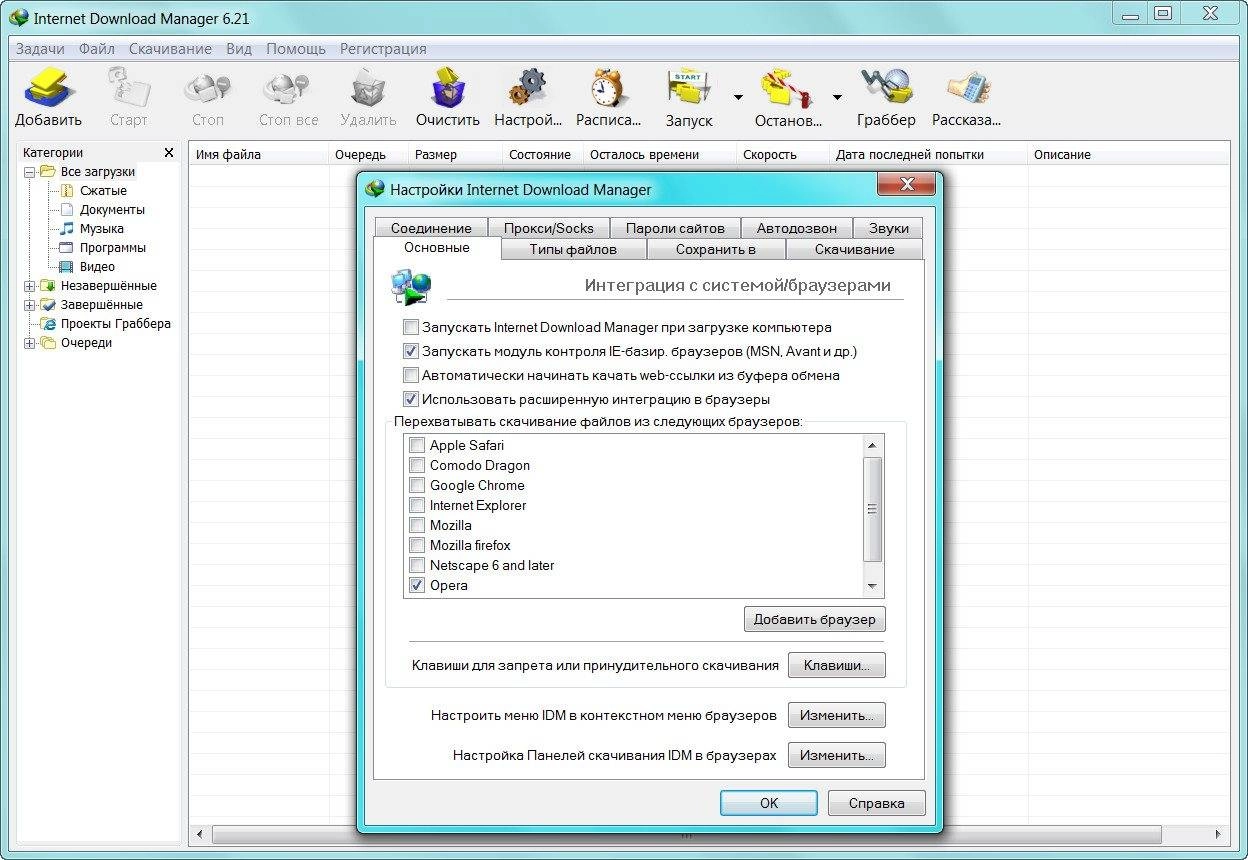Switch to the Скачивание tab in the settings dialog
This screenshot has width=1248, height=860.
tap(854, 249)
